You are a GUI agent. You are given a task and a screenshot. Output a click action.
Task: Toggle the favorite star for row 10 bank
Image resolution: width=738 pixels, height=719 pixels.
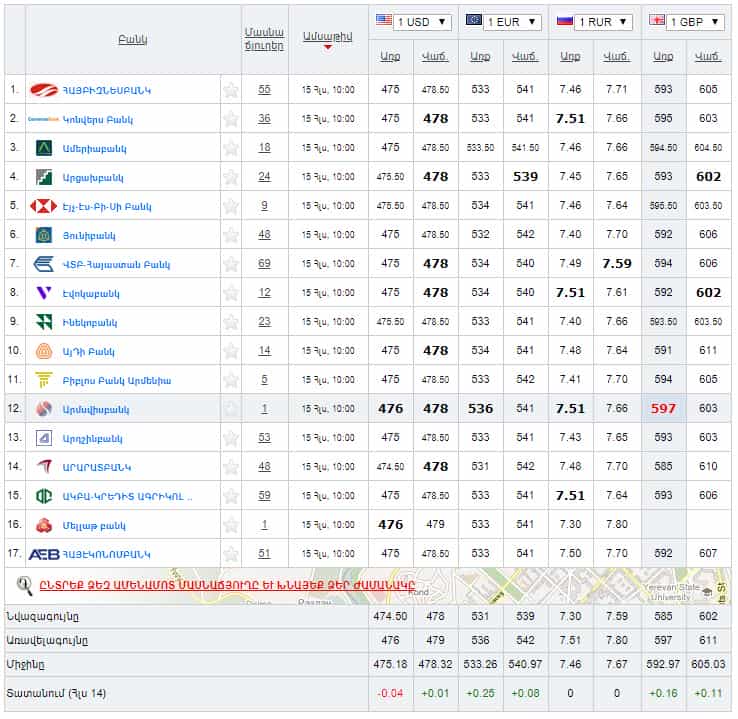click(x=231, y=351)
